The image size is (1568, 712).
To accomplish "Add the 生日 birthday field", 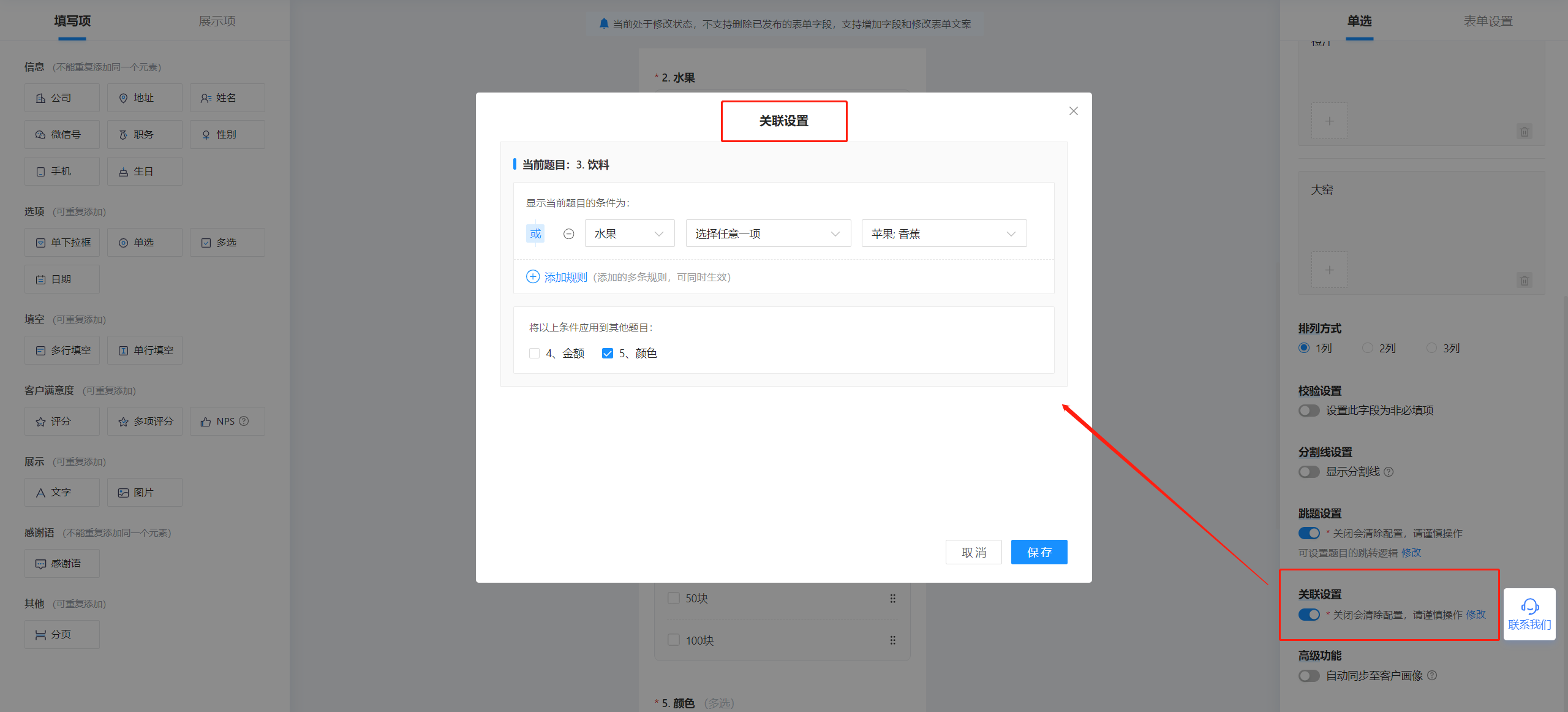I will tap(145, 172).
